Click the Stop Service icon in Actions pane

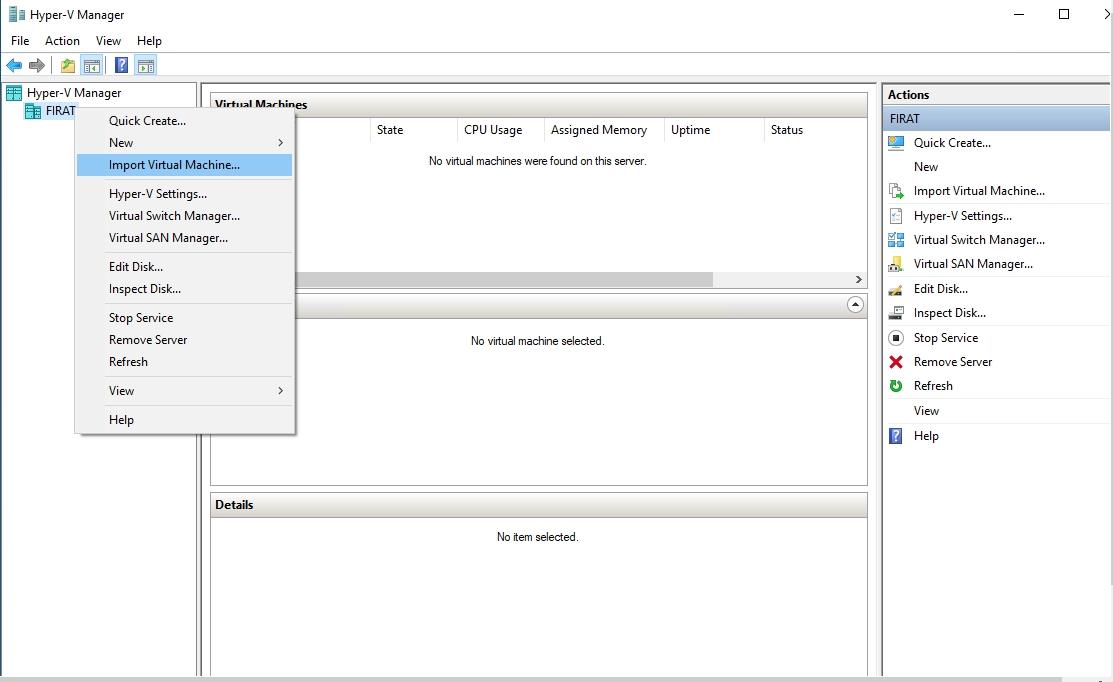[896, 338]
